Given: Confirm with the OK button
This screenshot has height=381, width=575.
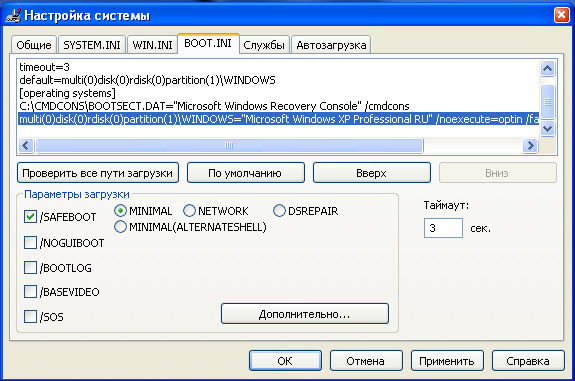Looking at the screenshot, I should 285,361.
